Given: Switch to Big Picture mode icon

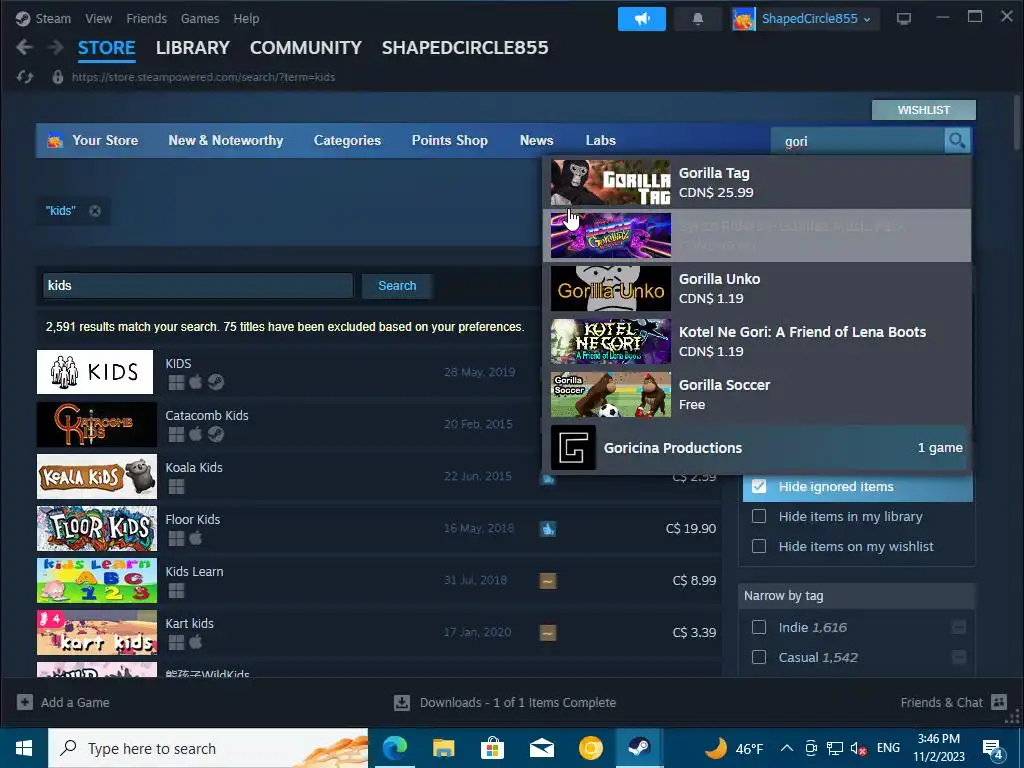Looking at the screenshot, I should point(904,19).
